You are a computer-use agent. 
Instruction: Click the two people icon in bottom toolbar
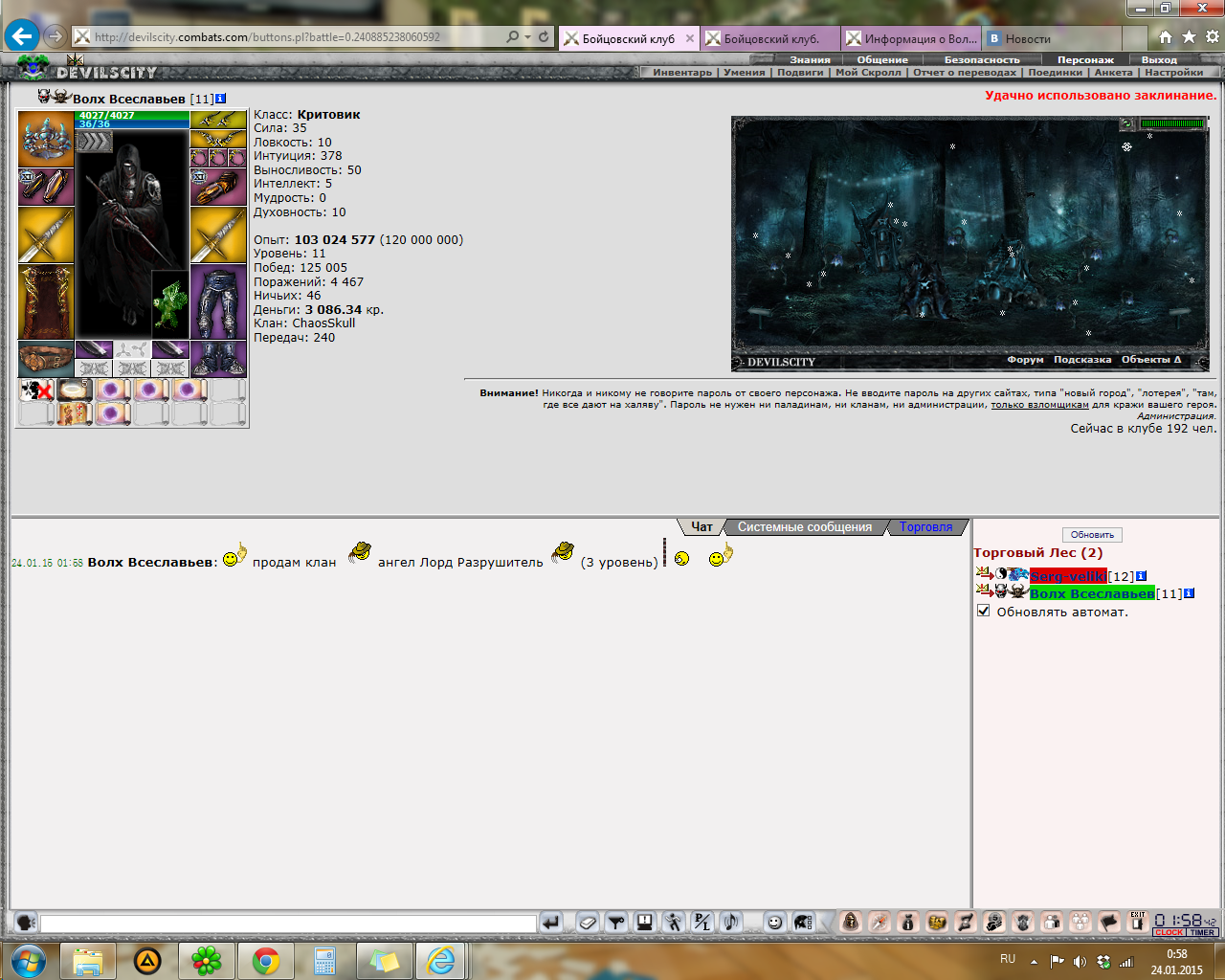1052,923
